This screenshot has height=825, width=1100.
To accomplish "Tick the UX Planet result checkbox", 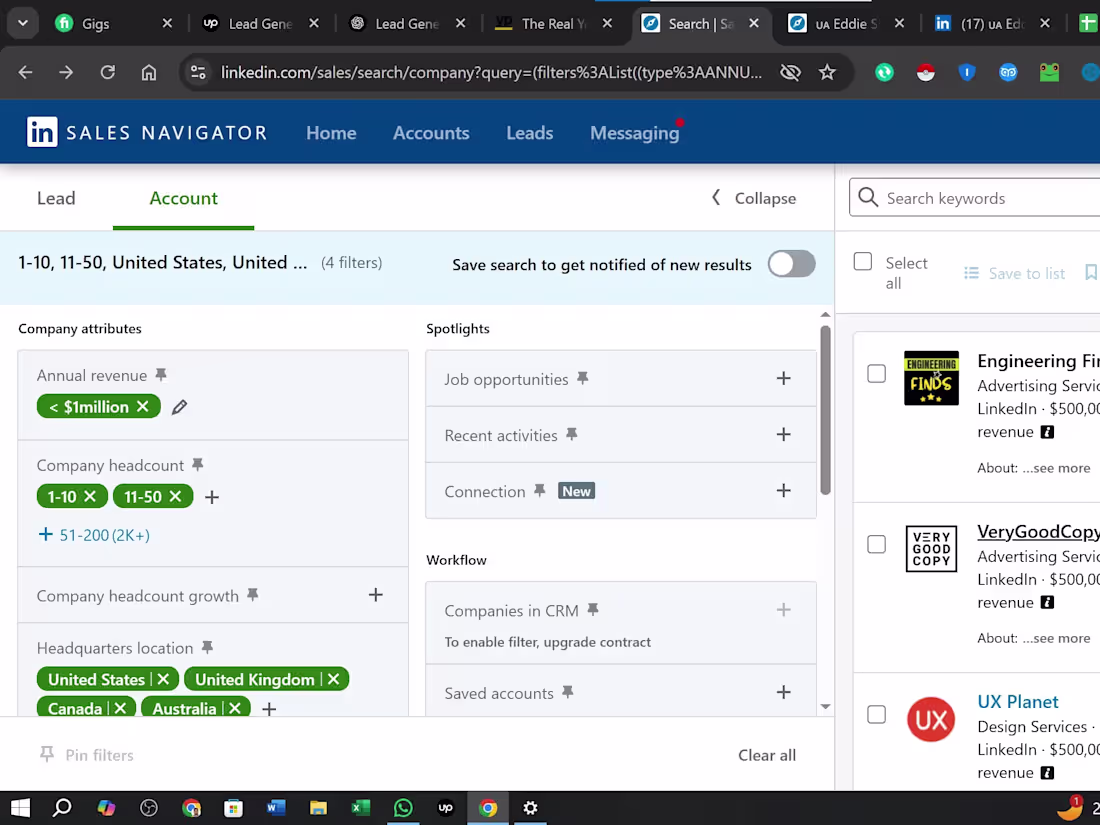I will (x=876, y=714).
